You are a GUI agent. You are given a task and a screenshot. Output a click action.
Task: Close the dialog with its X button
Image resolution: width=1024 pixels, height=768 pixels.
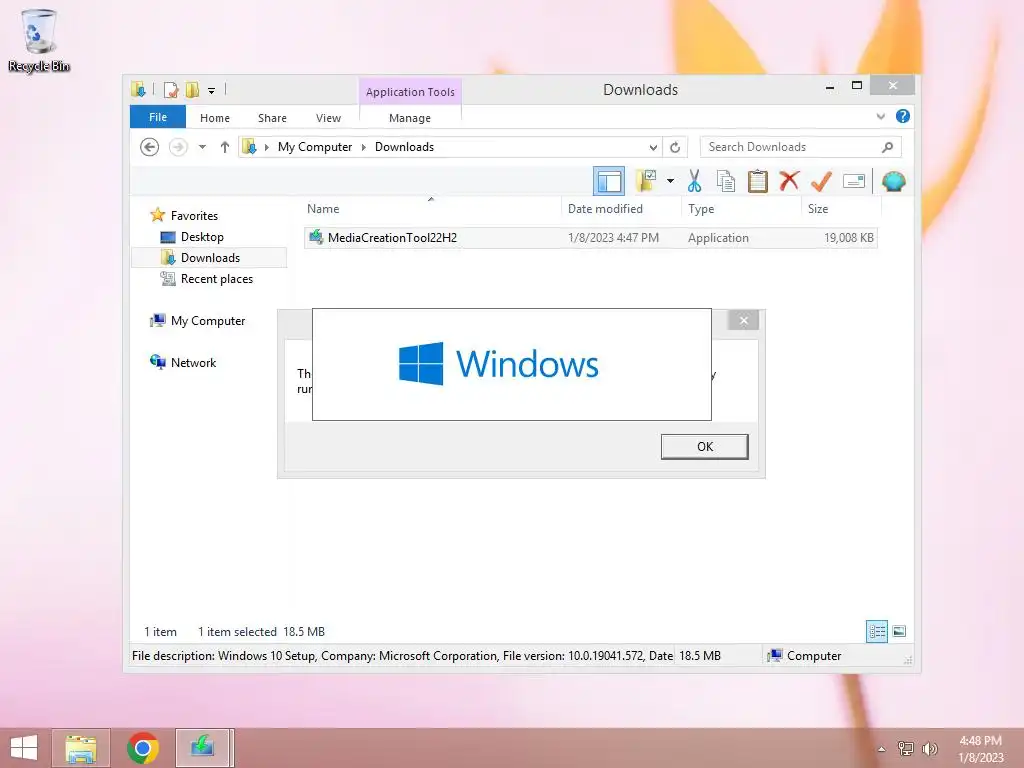743,320
